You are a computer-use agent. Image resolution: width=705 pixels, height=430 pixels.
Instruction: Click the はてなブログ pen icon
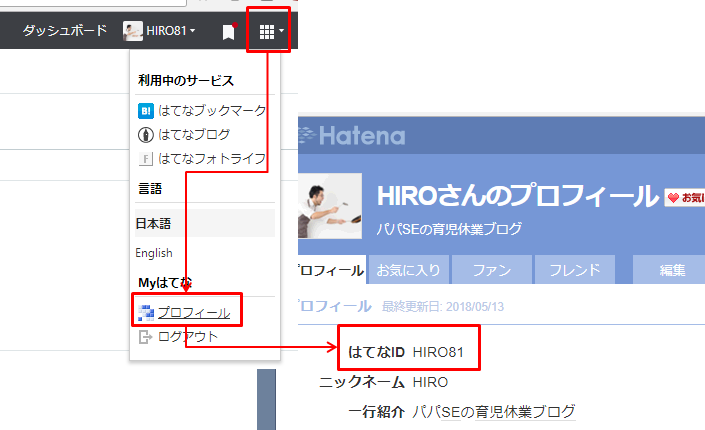146,134
